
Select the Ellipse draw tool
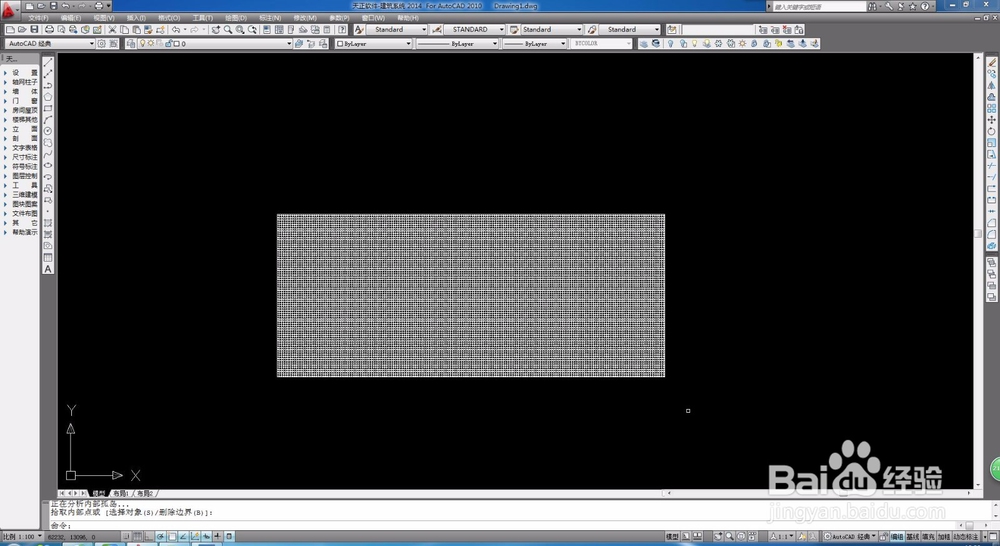(48, 165)
